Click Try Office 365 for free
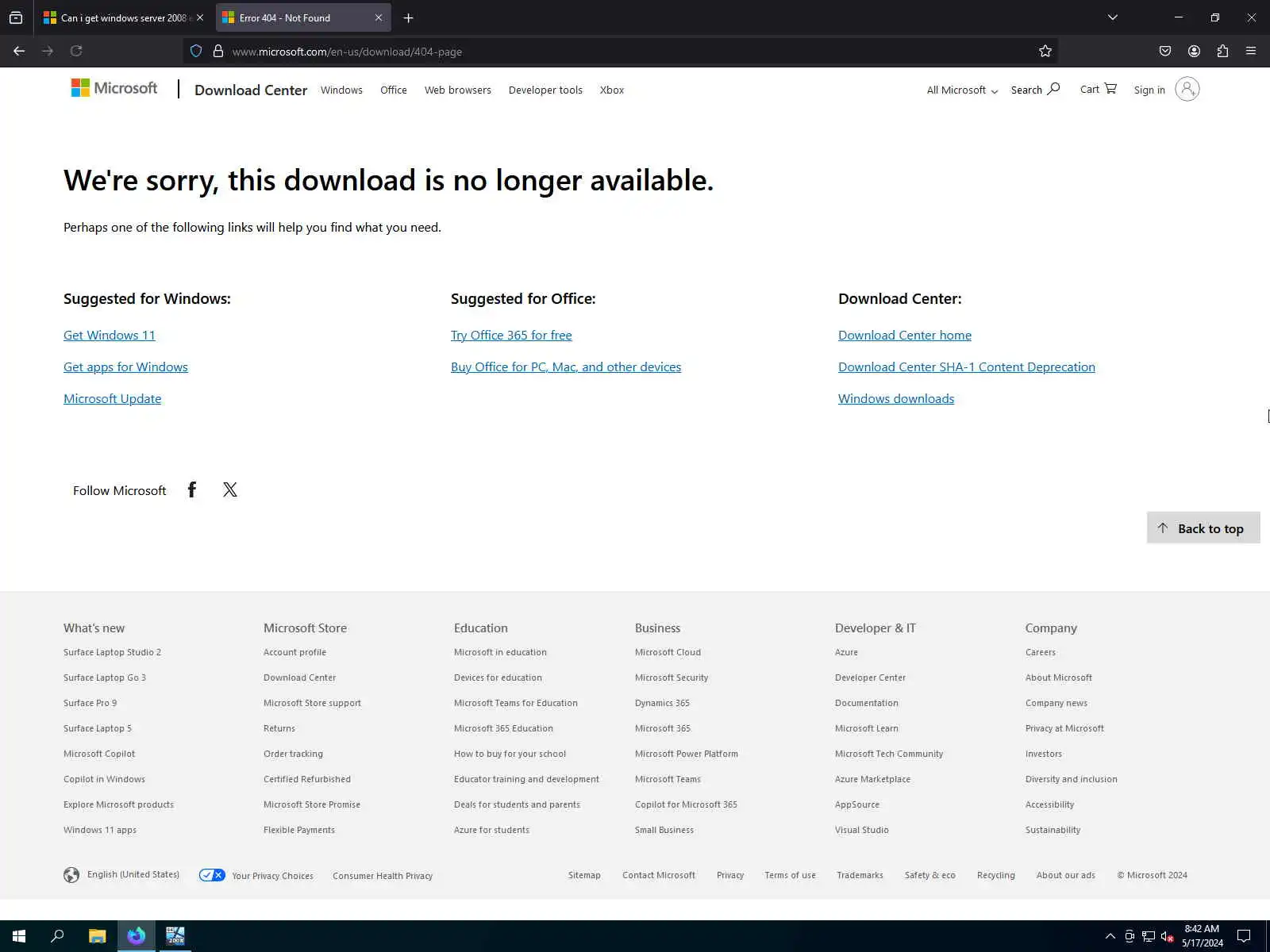The width and height of the screenshot is (1270, 952). pyautogui.click(x=511, y=335)
